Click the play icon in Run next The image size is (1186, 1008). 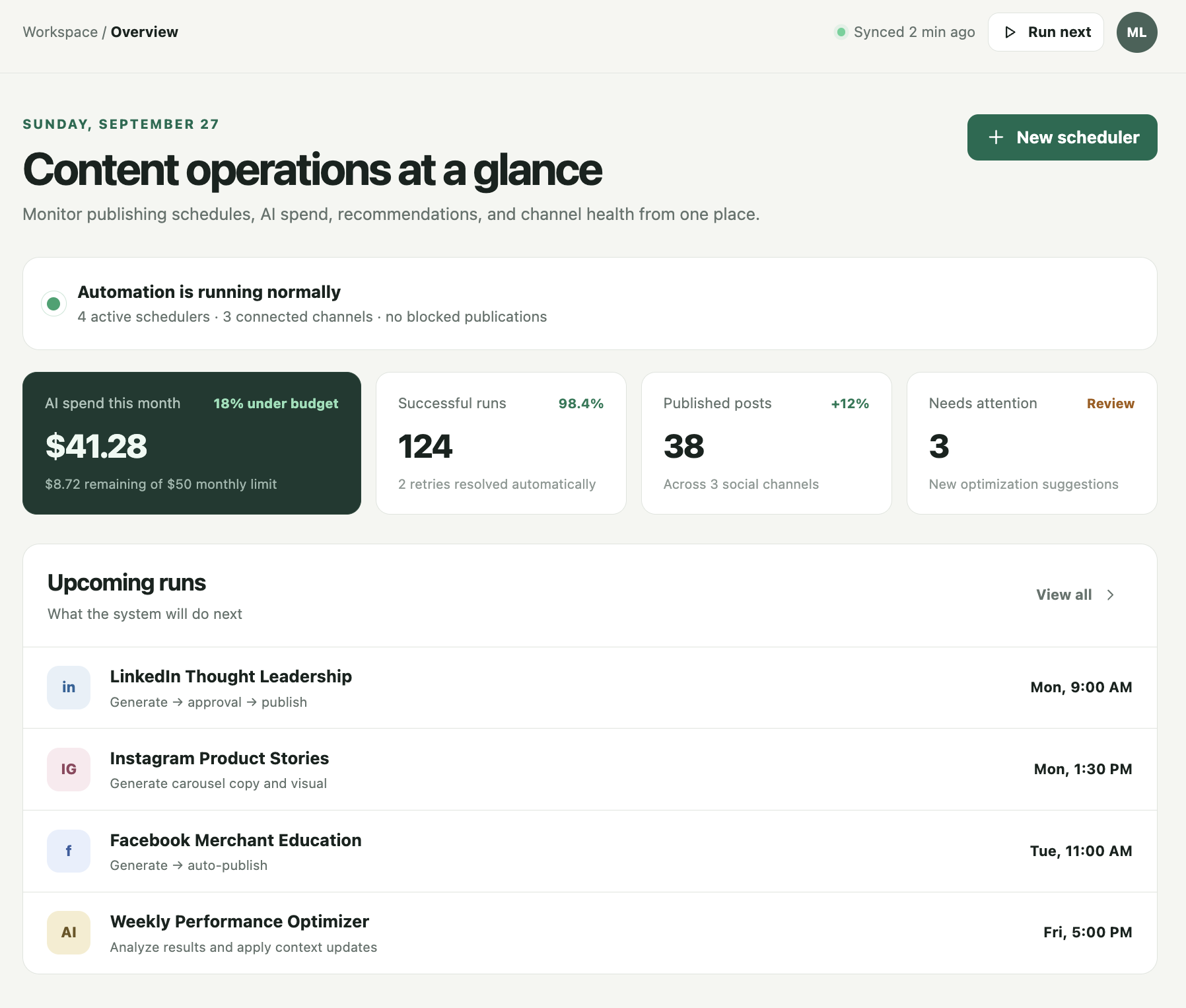[1010, 32]
